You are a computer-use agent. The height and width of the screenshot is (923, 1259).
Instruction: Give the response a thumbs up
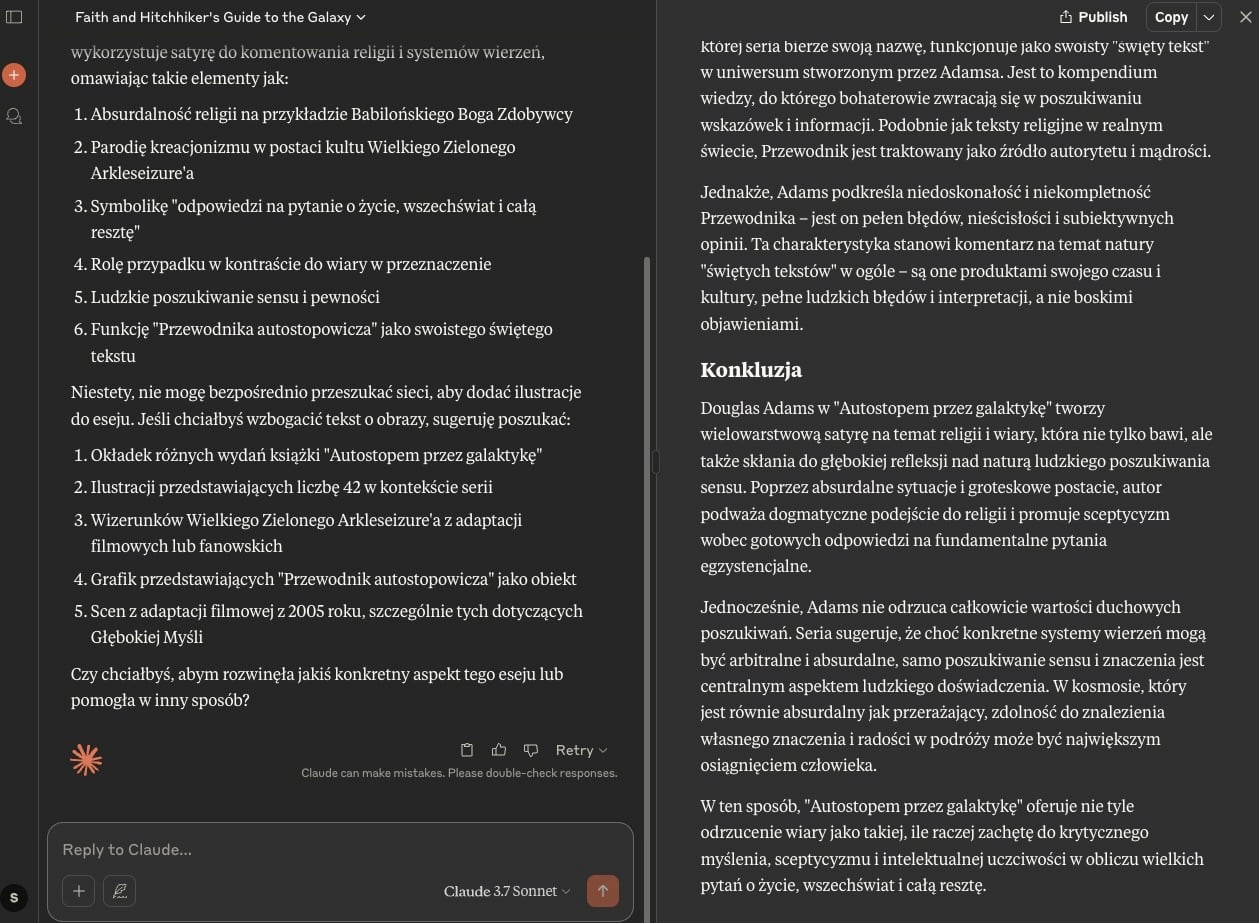click(x=499, y=750)
